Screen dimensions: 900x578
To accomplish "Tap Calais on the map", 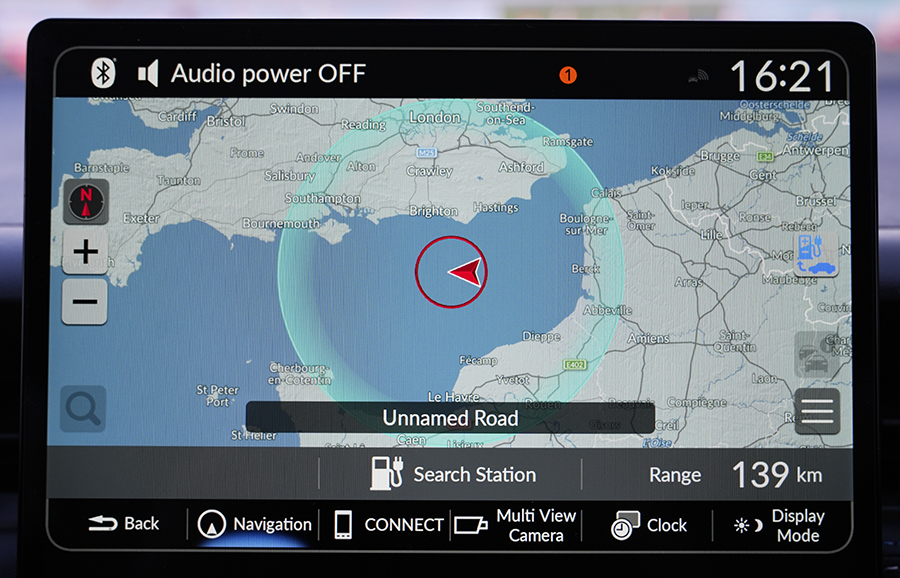I will click(606, 193).
